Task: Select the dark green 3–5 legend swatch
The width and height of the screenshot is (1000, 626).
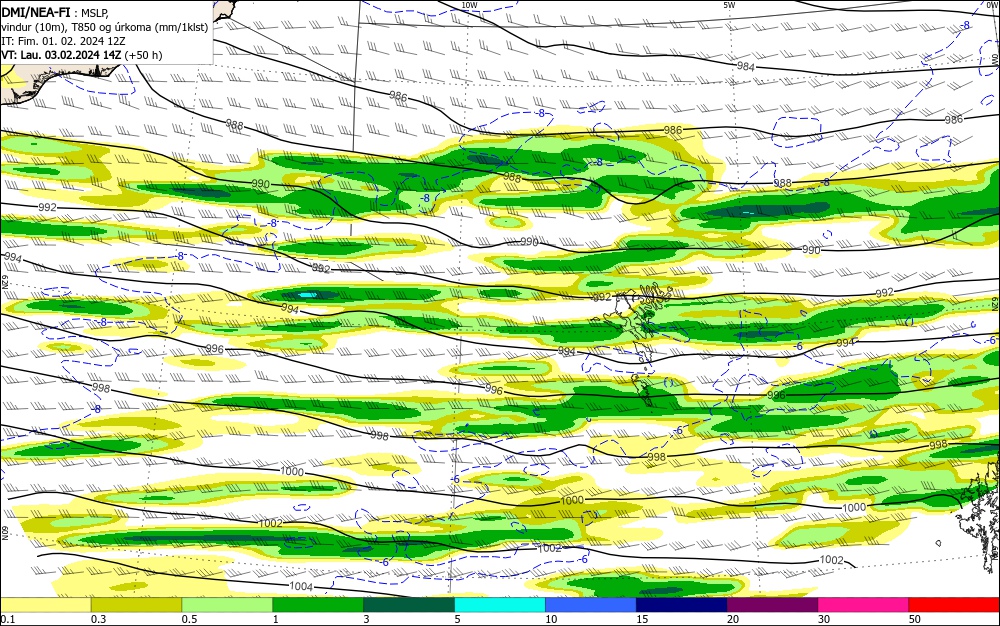Action: (x=409, y=604)
